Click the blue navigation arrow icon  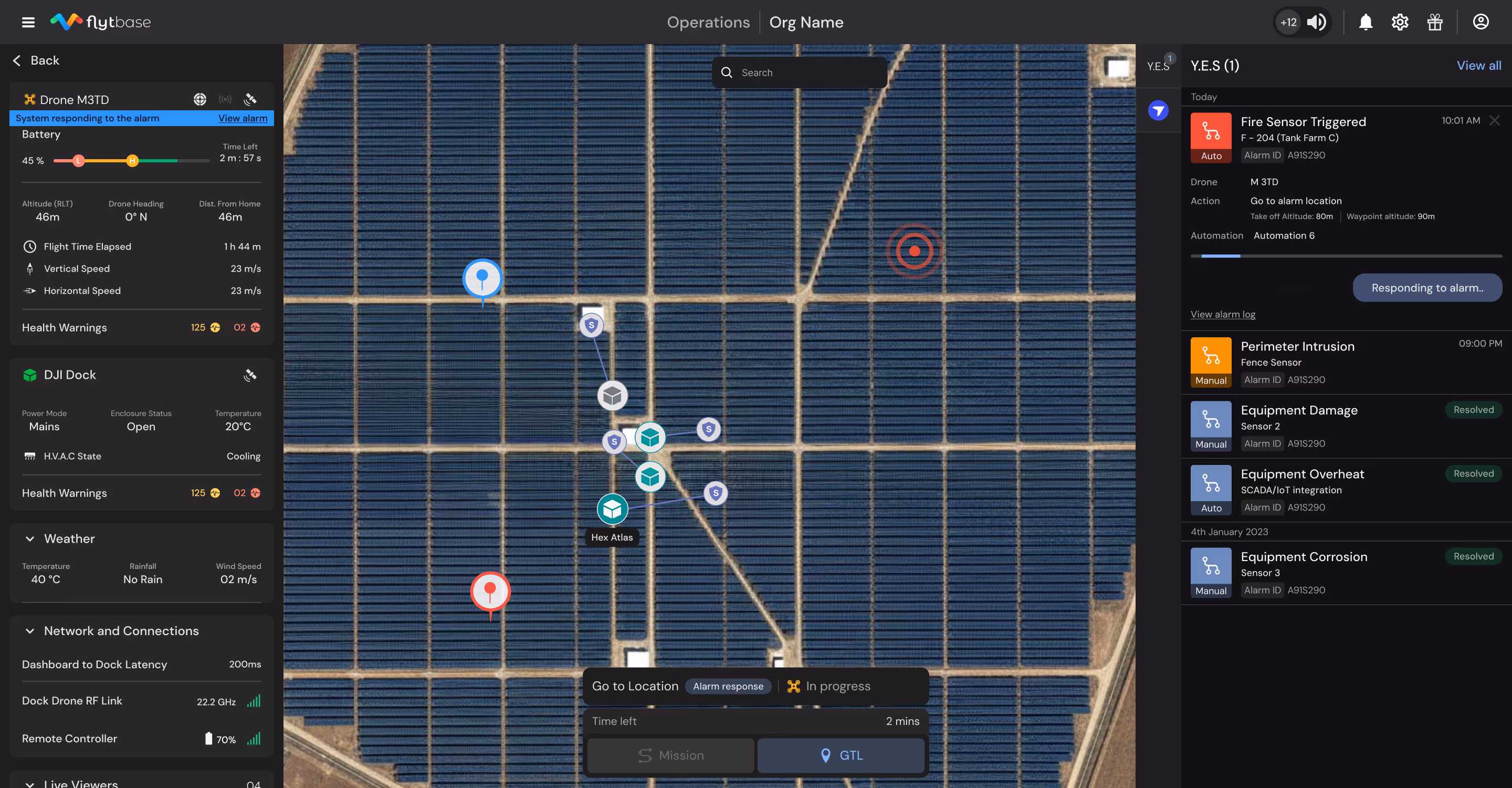click(1158, 110)
